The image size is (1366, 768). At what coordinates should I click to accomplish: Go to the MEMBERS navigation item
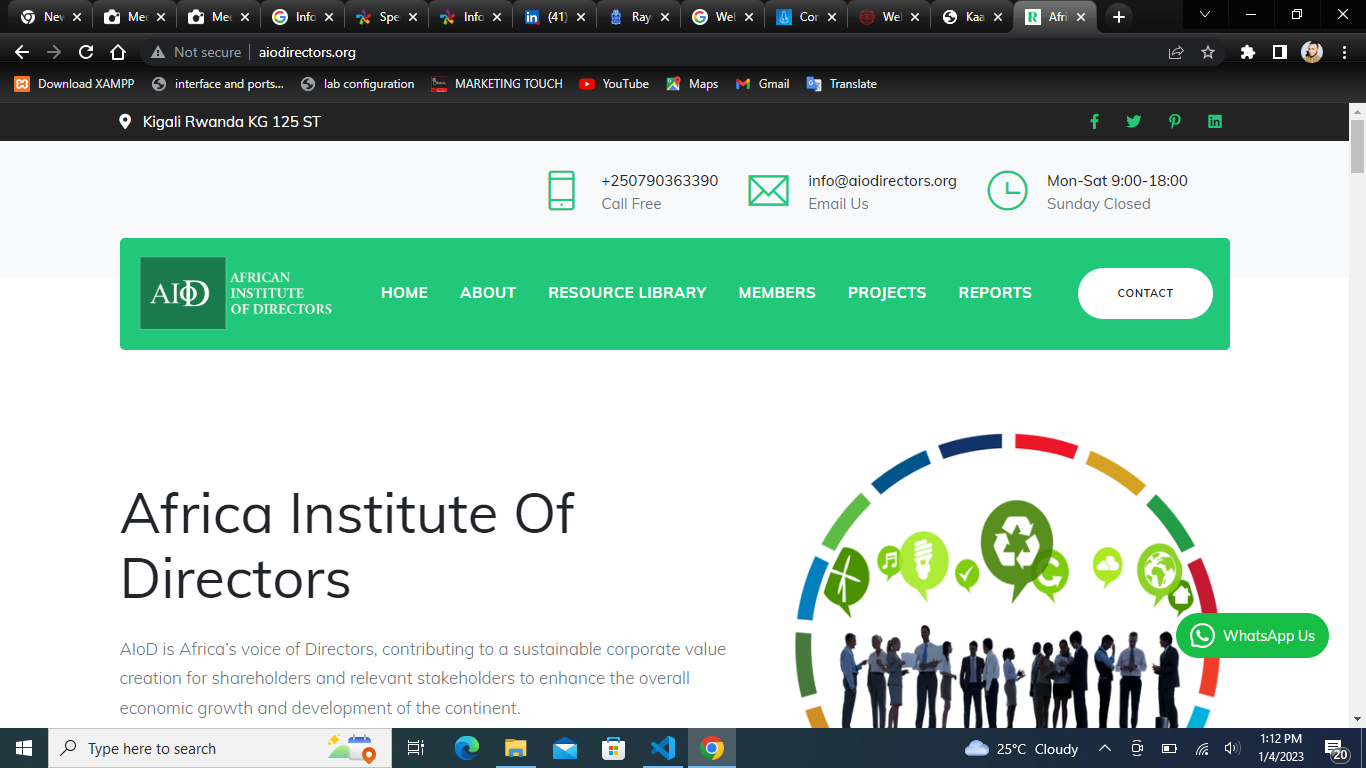tap(777, 293)
